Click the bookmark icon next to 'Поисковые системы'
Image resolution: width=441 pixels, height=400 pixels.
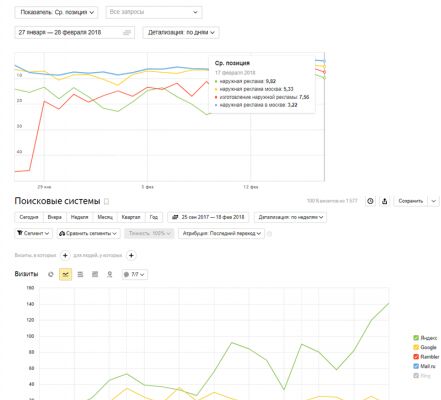coord(107,202)
